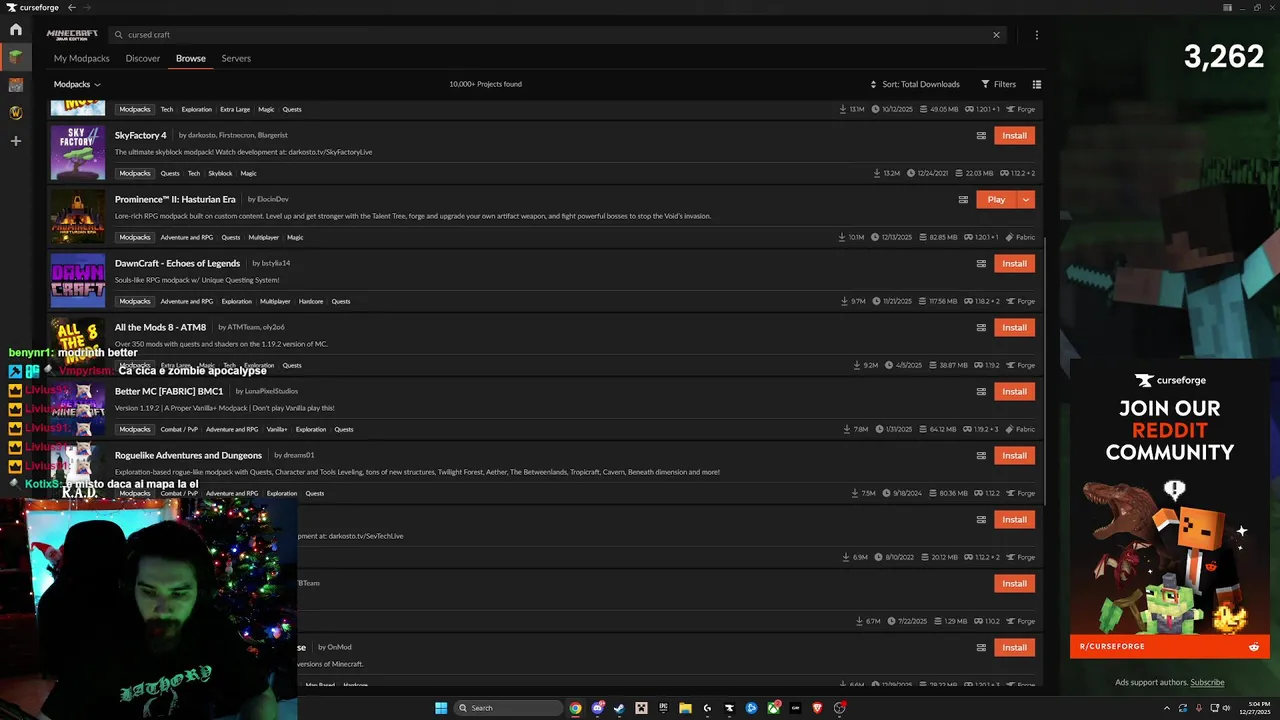Install DawnCraft - Echoes of Legends

pos(1014,263)
